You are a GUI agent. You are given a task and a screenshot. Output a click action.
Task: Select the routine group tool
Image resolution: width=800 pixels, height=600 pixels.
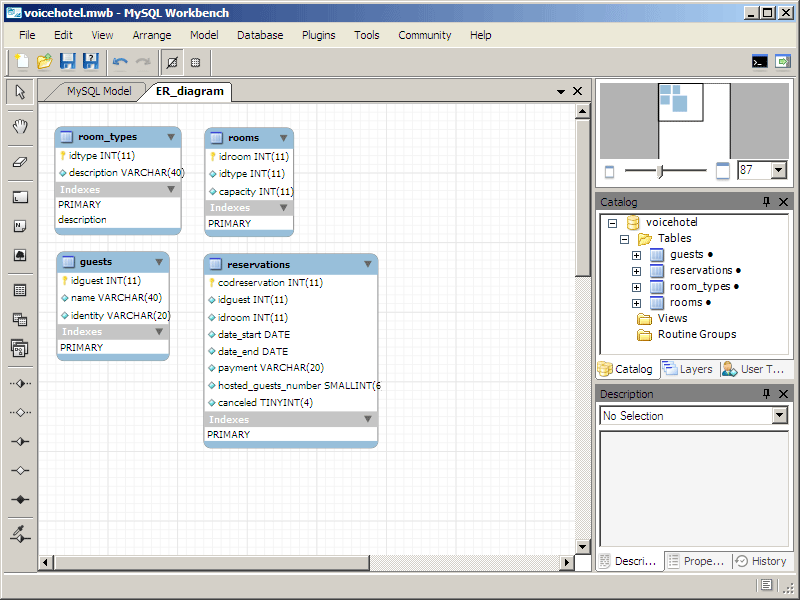coord(20,348)
